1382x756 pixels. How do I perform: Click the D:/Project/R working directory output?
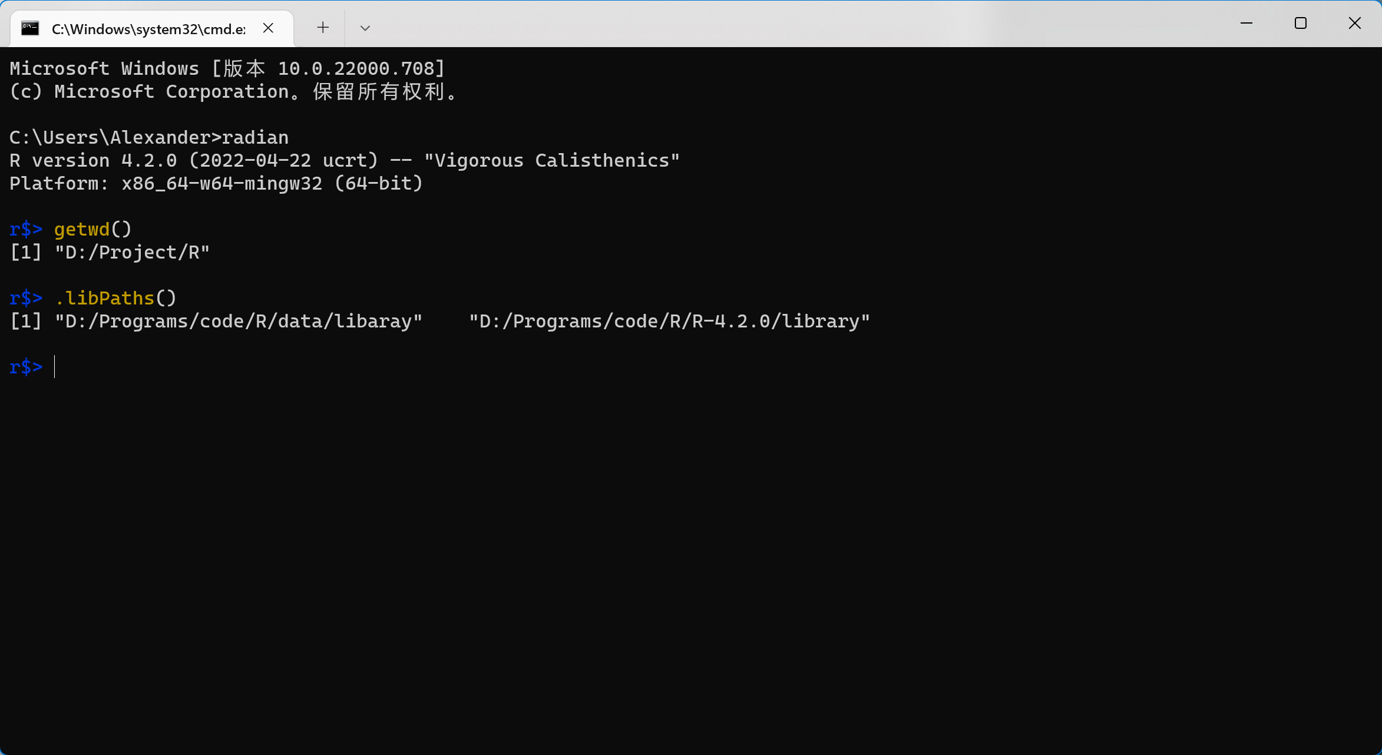point(132,252)
